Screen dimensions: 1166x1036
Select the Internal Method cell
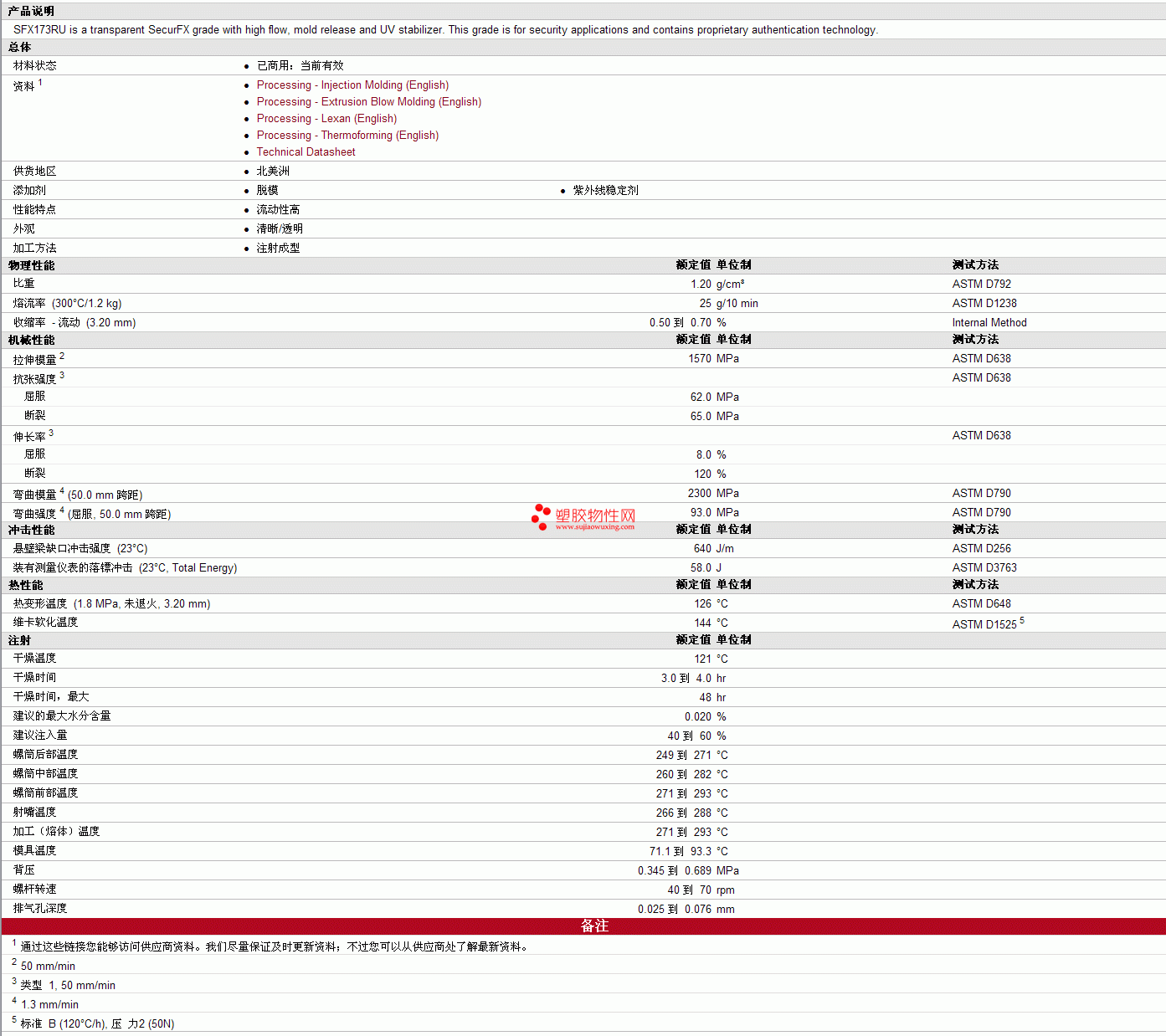pos(989,323)
